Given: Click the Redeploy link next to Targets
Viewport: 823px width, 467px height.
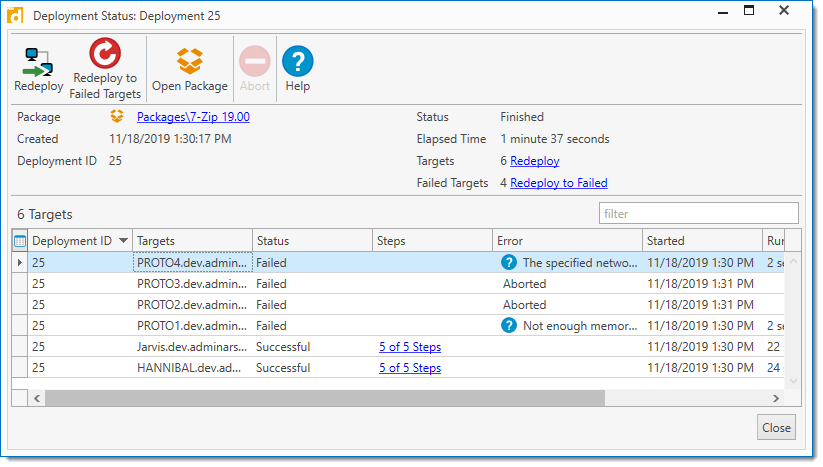Looking at the screenshot, I should click(534, 161).
